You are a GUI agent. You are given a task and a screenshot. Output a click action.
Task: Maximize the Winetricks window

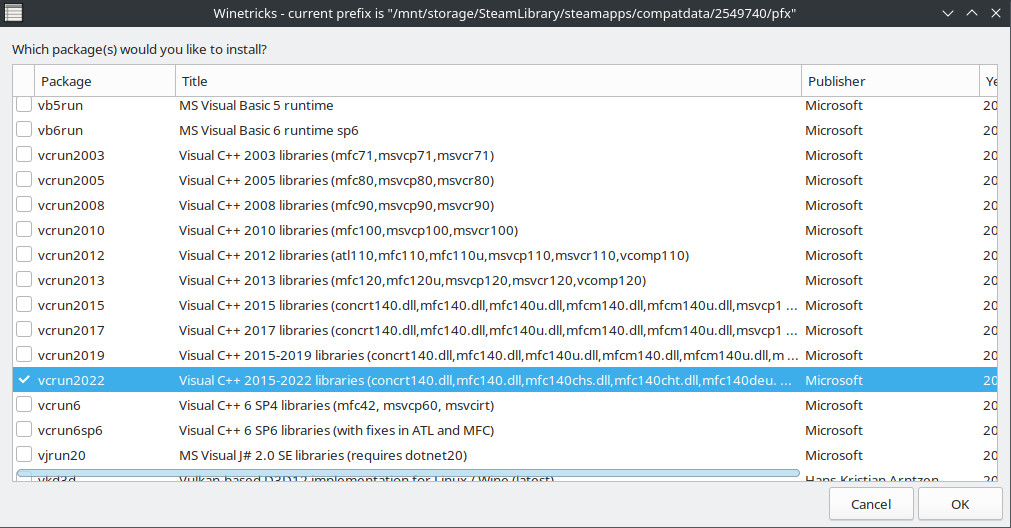972,13
